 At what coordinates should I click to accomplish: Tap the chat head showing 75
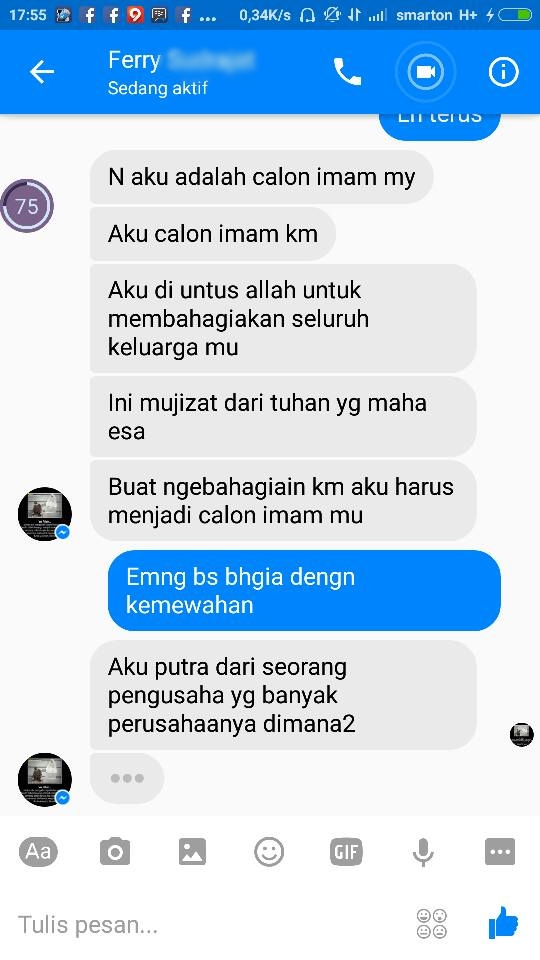click(27, 206)
